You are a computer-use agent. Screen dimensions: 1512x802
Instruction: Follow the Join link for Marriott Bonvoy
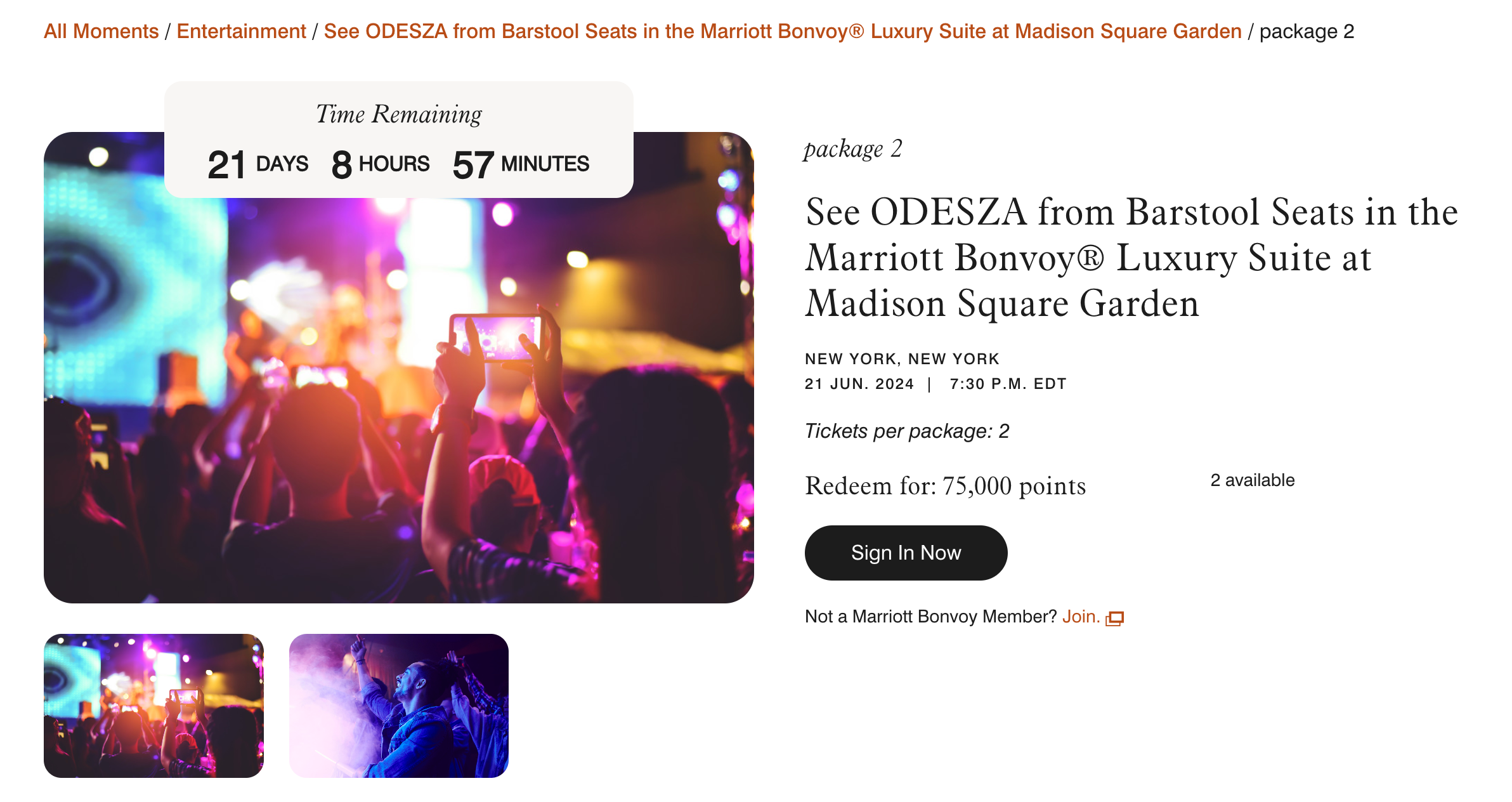click(1081, 616)
